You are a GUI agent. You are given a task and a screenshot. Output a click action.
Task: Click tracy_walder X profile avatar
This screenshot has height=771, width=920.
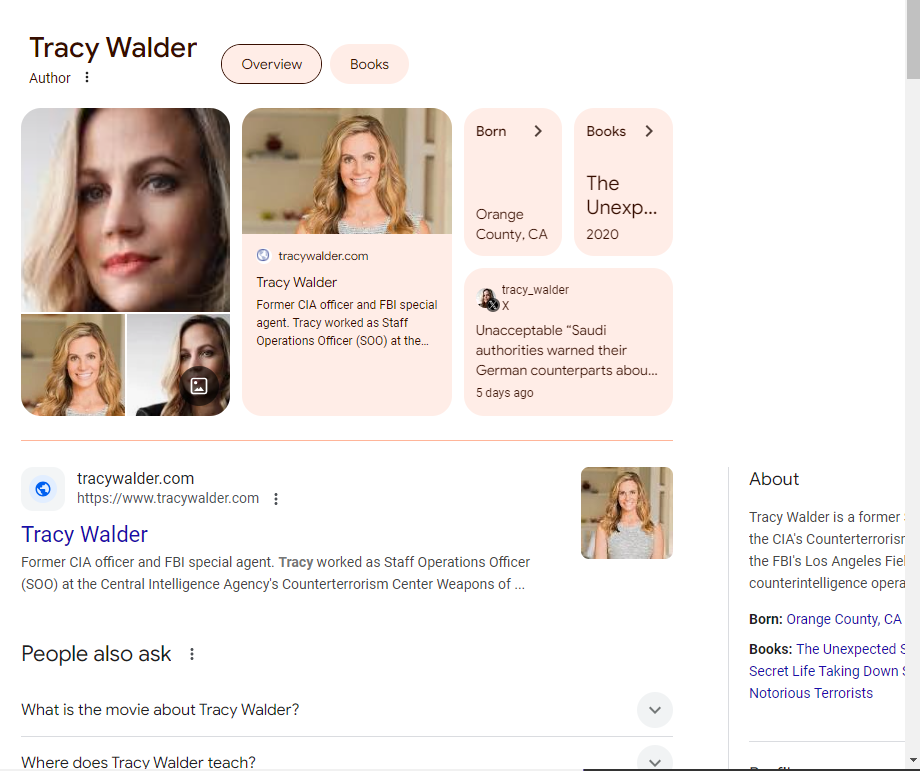point(487,298)
